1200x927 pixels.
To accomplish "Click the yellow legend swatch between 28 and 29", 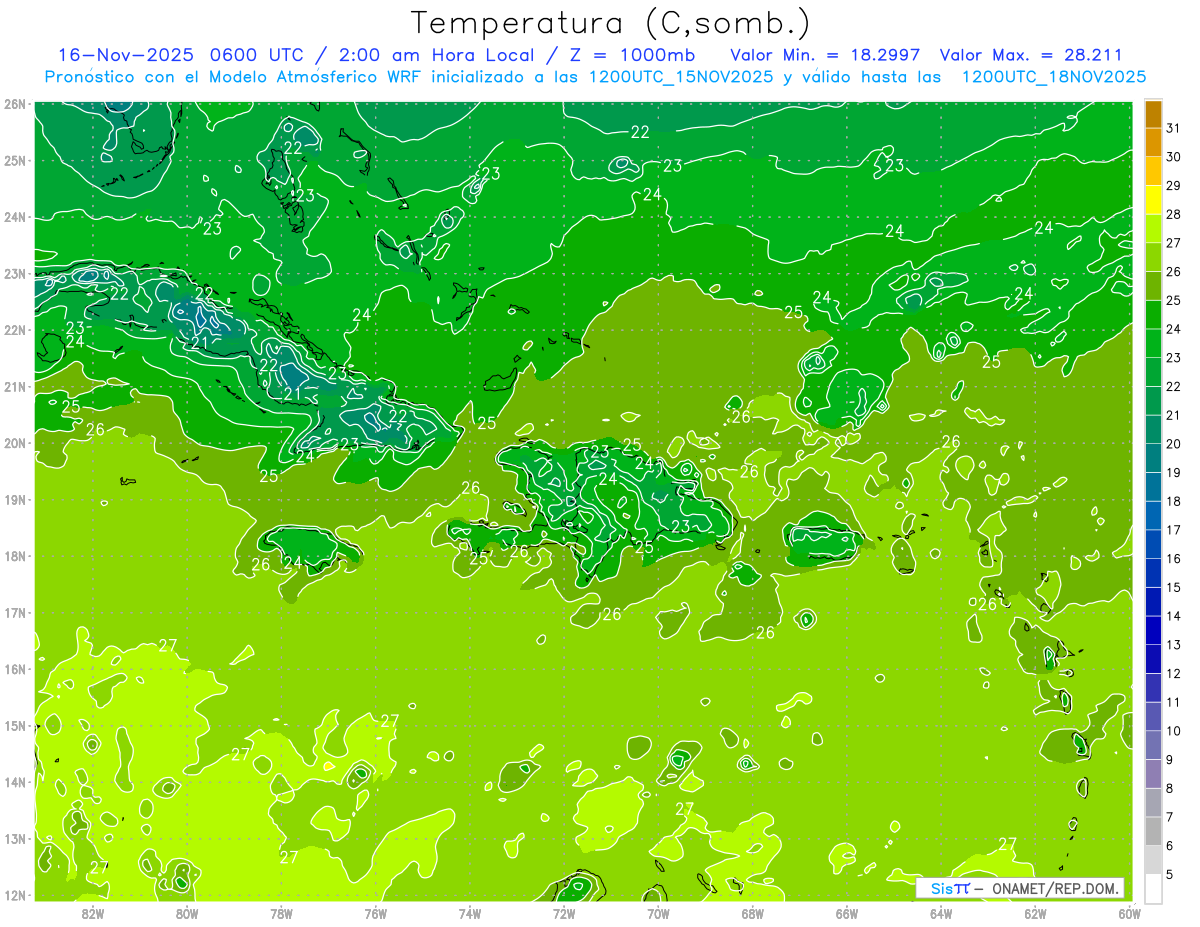I will pos(1153,200).
